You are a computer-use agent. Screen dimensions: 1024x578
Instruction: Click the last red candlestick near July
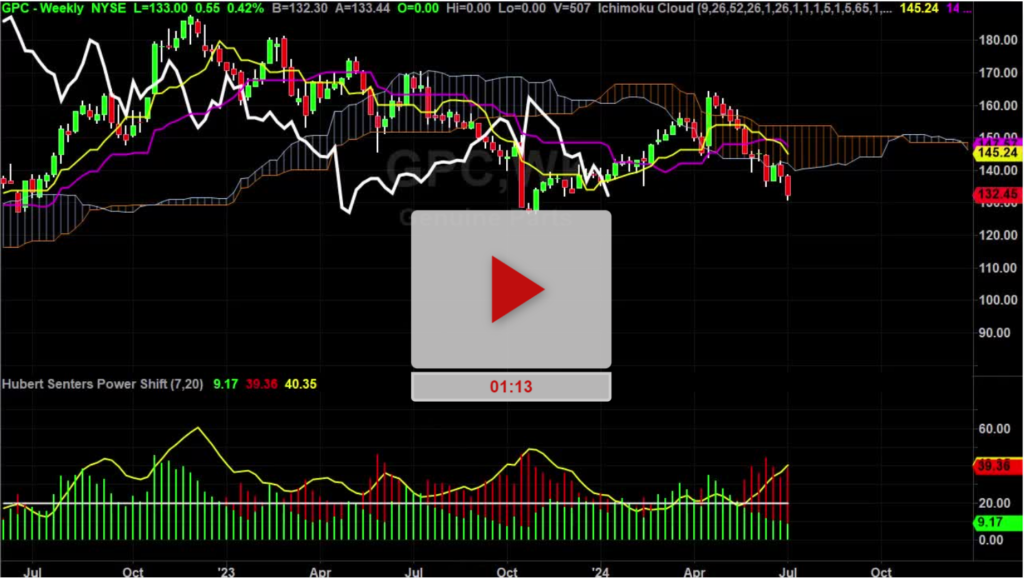788,186
